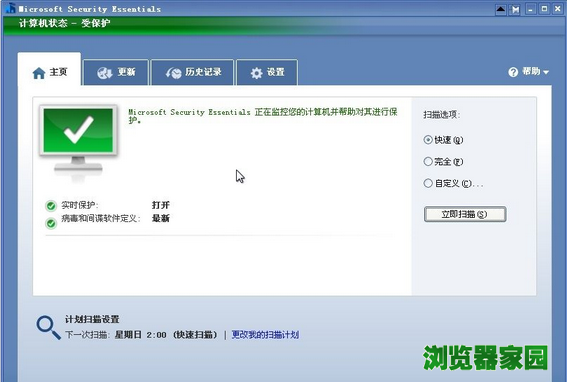The height and width of the screenshot is (382, 567).
Task: Click the 最新 definitions value
Action: 161,218
